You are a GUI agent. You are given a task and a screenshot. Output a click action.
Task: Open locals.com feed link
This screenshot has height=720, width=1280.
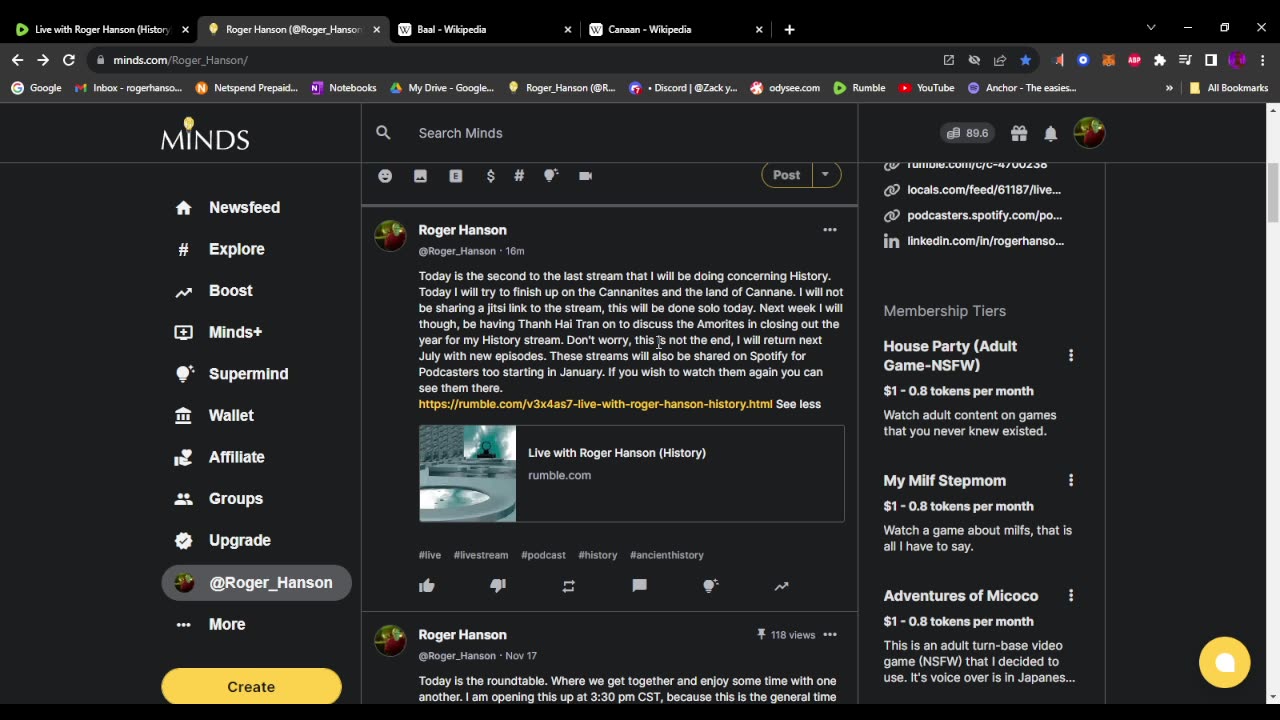click(983, 190)
